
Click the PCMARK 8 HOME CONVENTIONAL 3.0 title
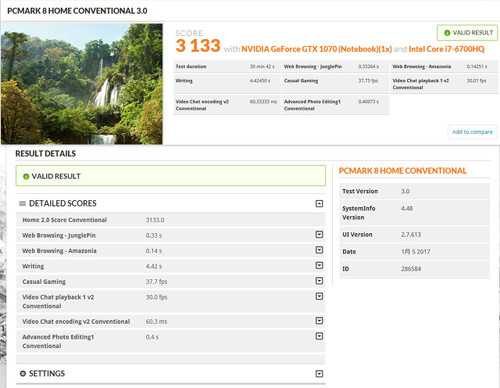click(77, 11)
